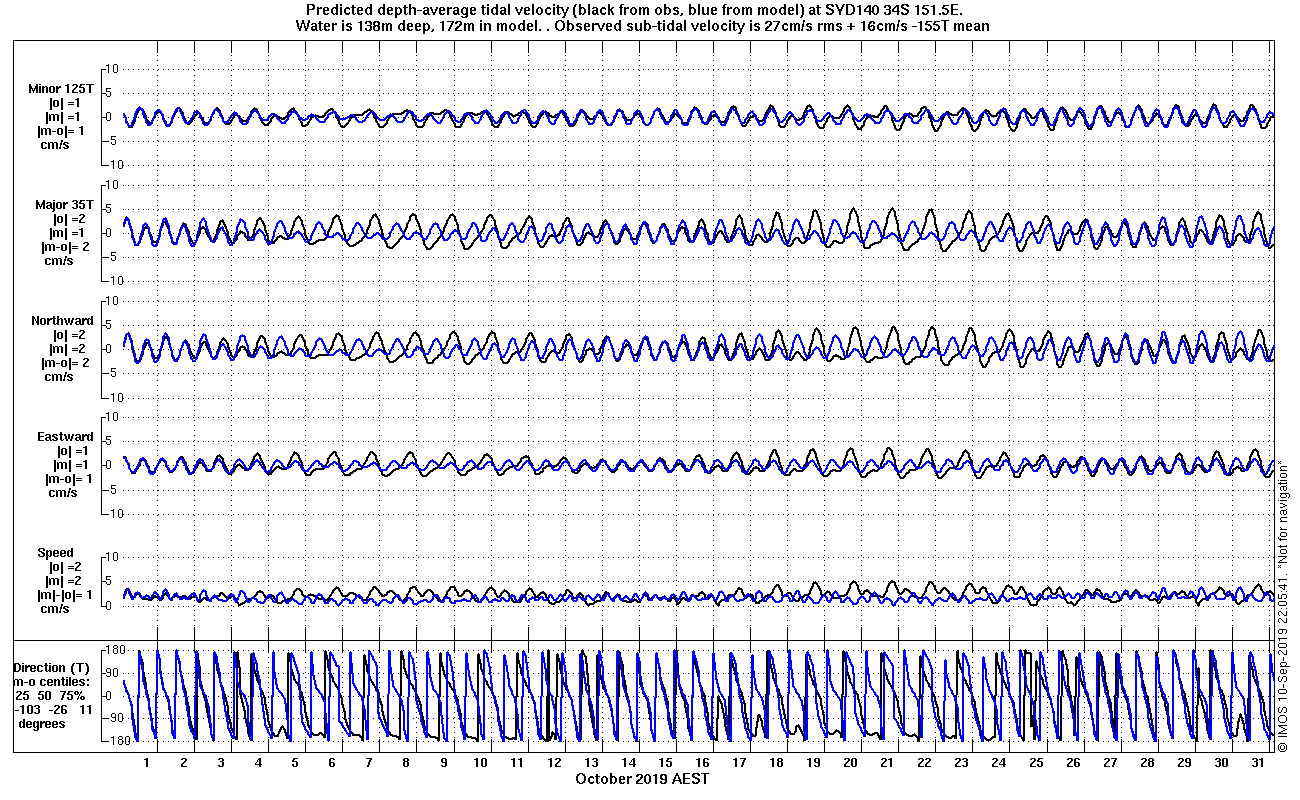Click day label '28' on the date axis
1300x800 pixels.
click(1146, 762)
